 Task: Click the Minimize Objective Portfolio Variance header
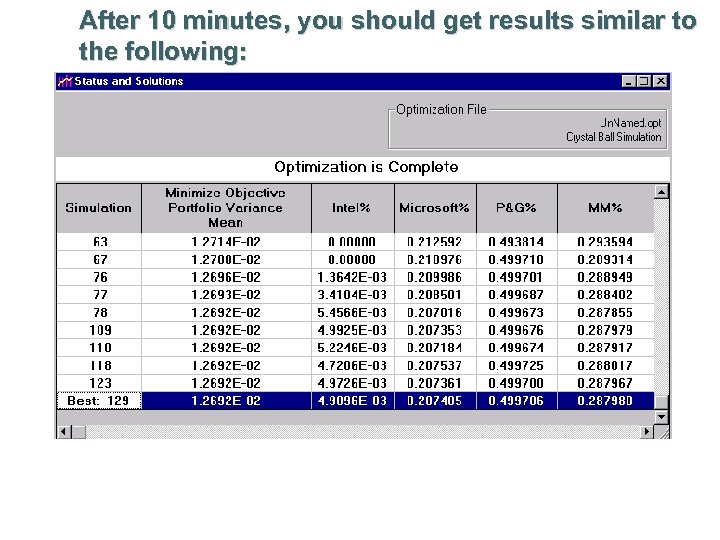tap(226, 208)
